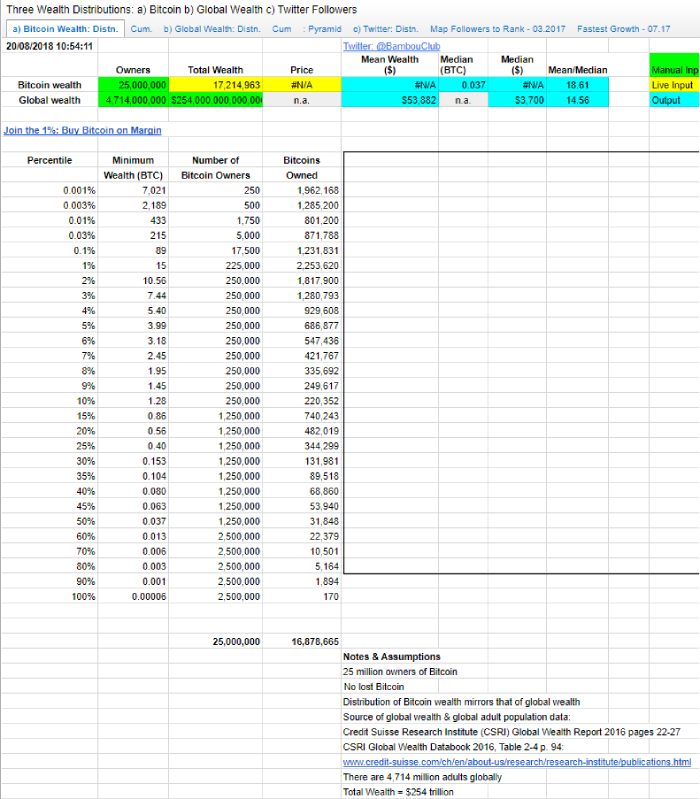The width and height of the screenshot is (700, 799).
Task: Click the Median ($) value '$3,700'
Action: [517, 100]
